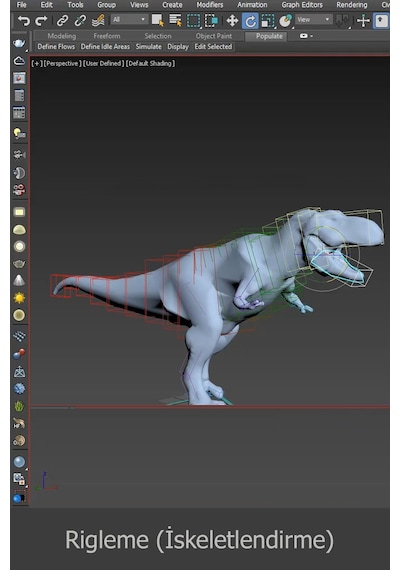Screen dimensions: 400x570
Task: Open the Modifiers menu
Action: click(209, 5)
